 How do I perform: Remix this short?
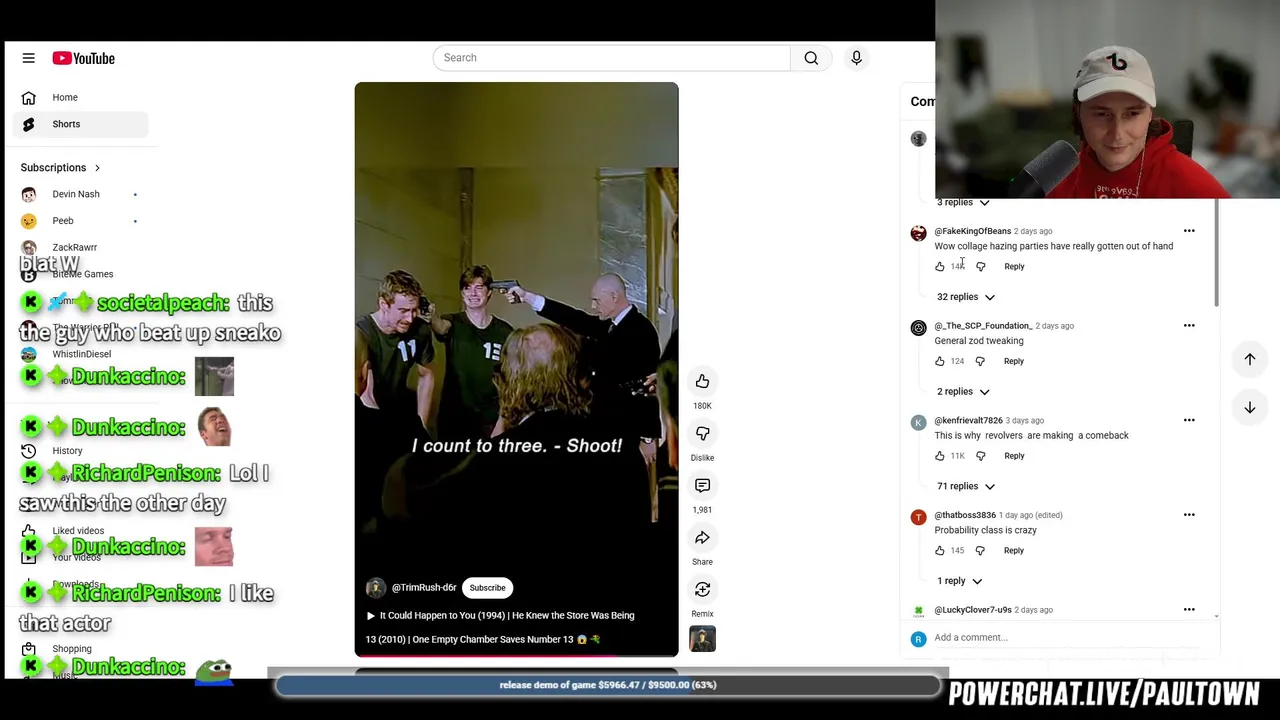click(702, 589)
